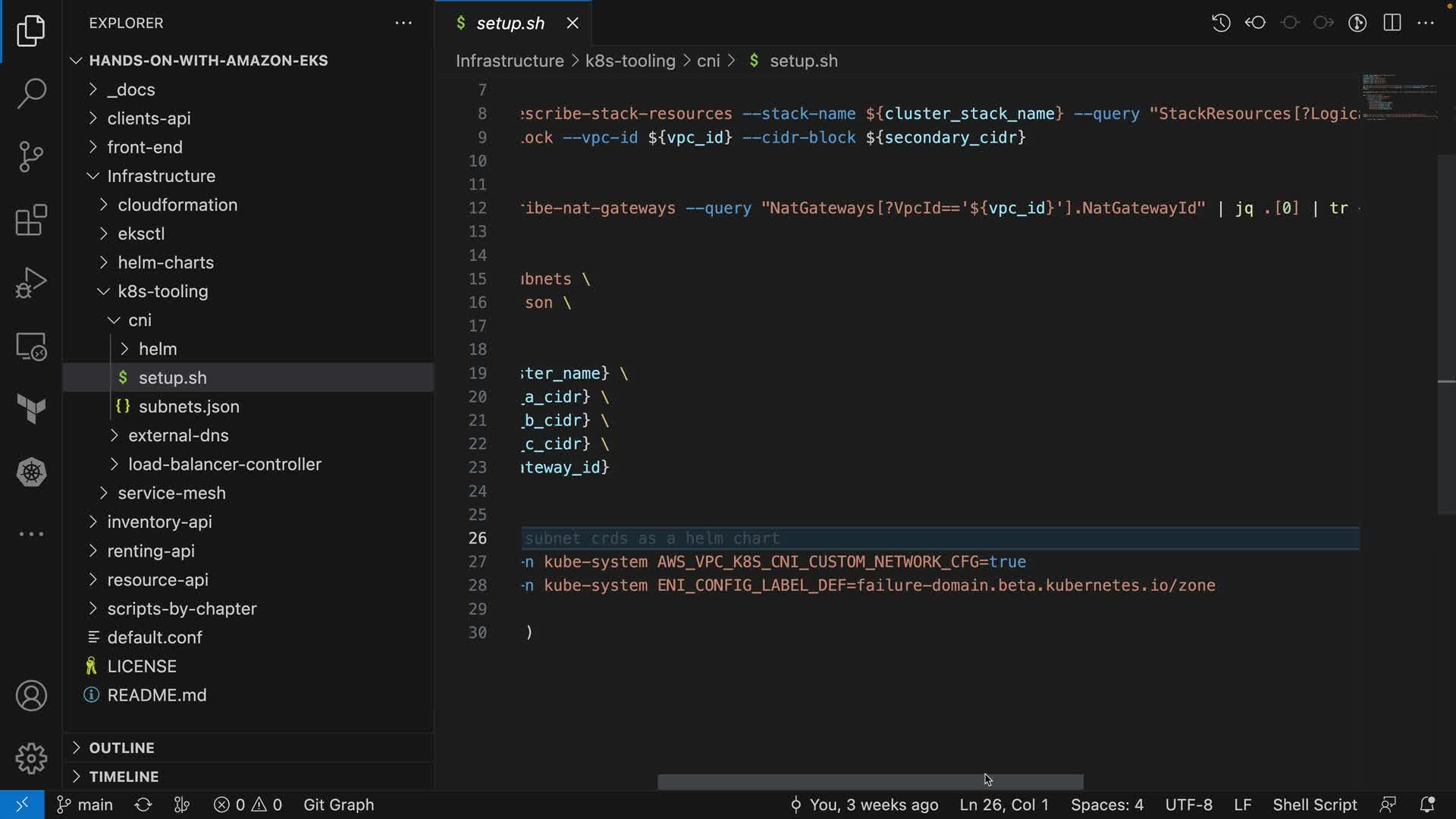Open the Source Control view
Image resolution: width=1456 pixels, height=819 pixels.
(x=31, y=157)
